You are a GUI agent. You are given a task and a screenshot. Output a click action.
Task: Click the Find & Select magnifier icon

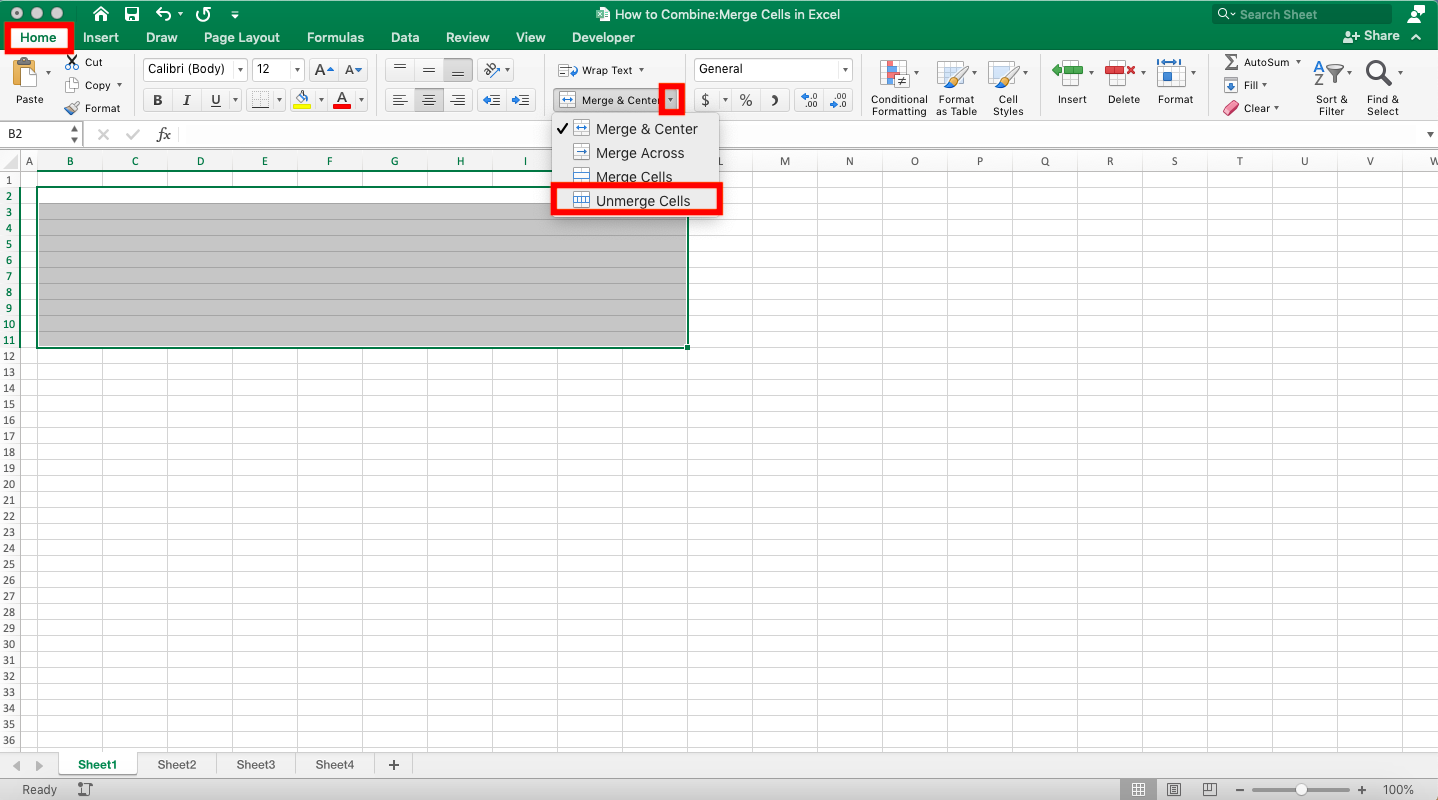1379,74
